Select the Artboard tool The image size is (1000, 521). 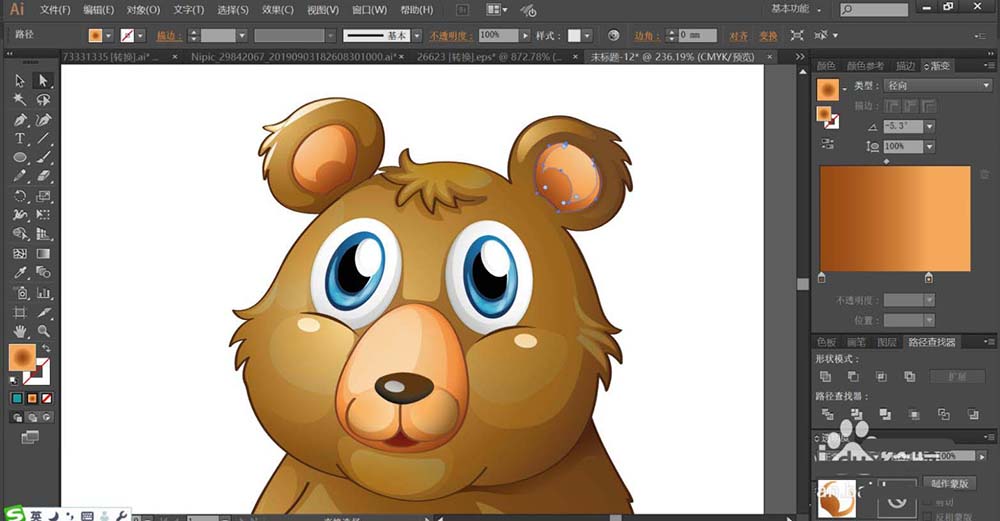tap(20, 312)
